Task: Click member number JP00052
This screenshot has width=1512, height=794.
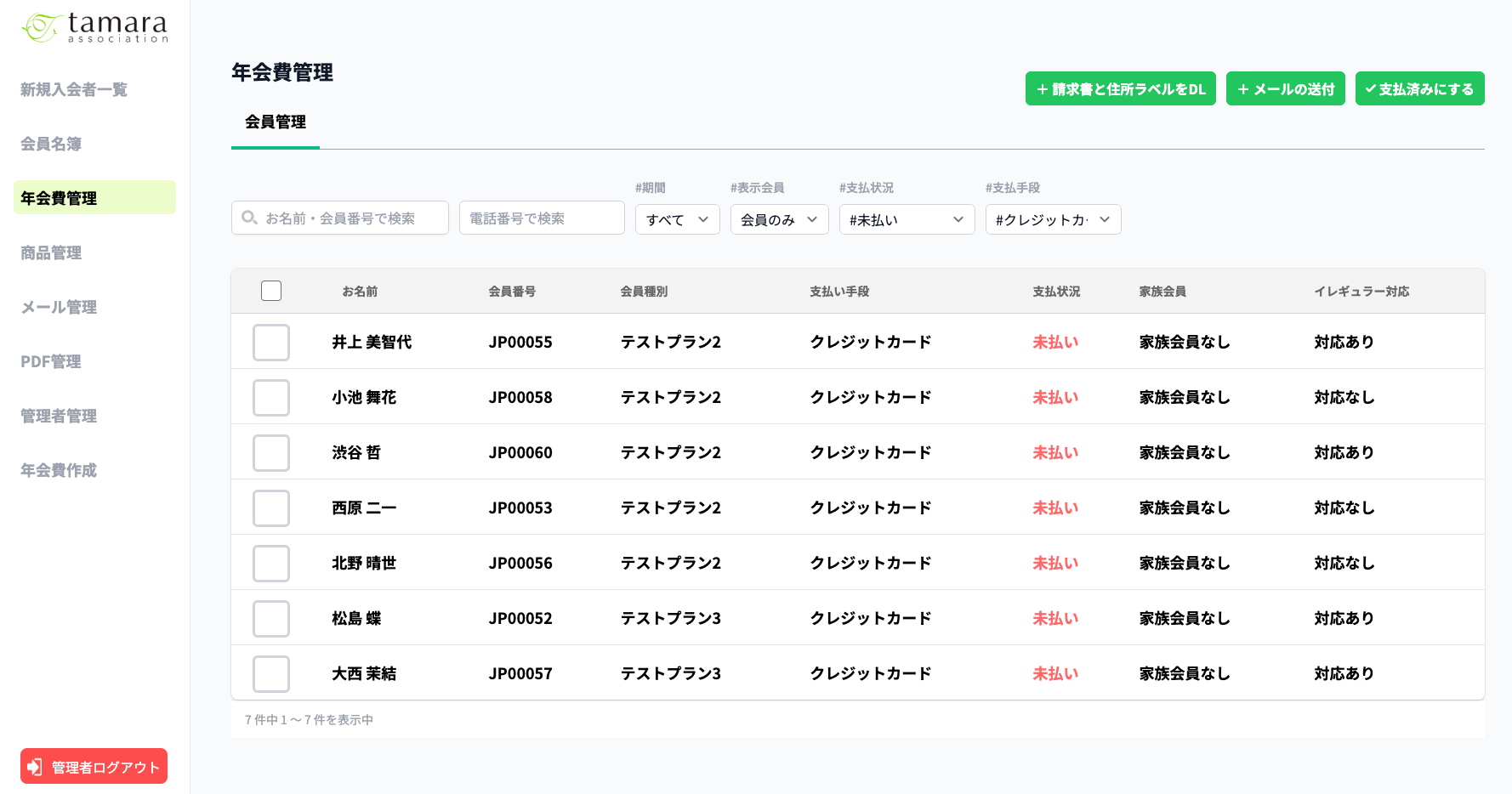Action: tap(520, 618)
